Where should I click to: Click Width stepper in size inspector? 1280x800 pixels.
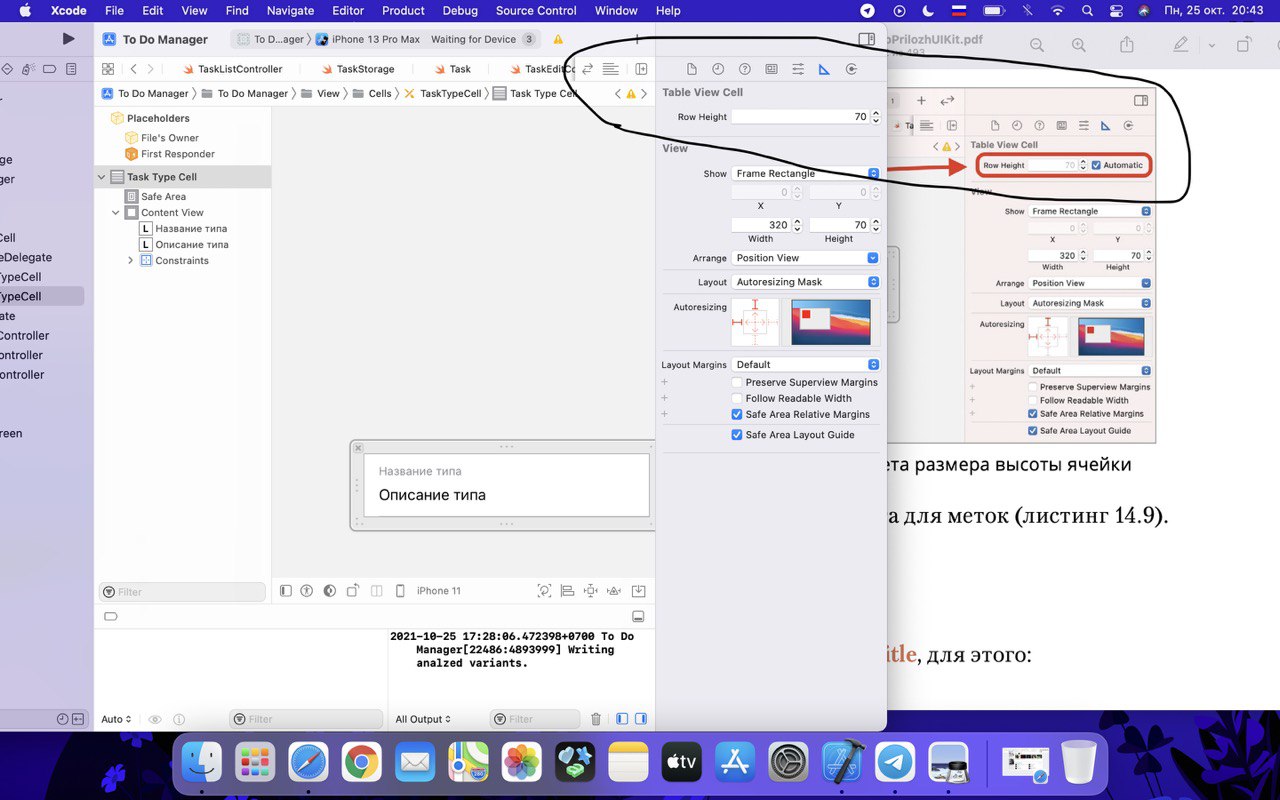797,225
